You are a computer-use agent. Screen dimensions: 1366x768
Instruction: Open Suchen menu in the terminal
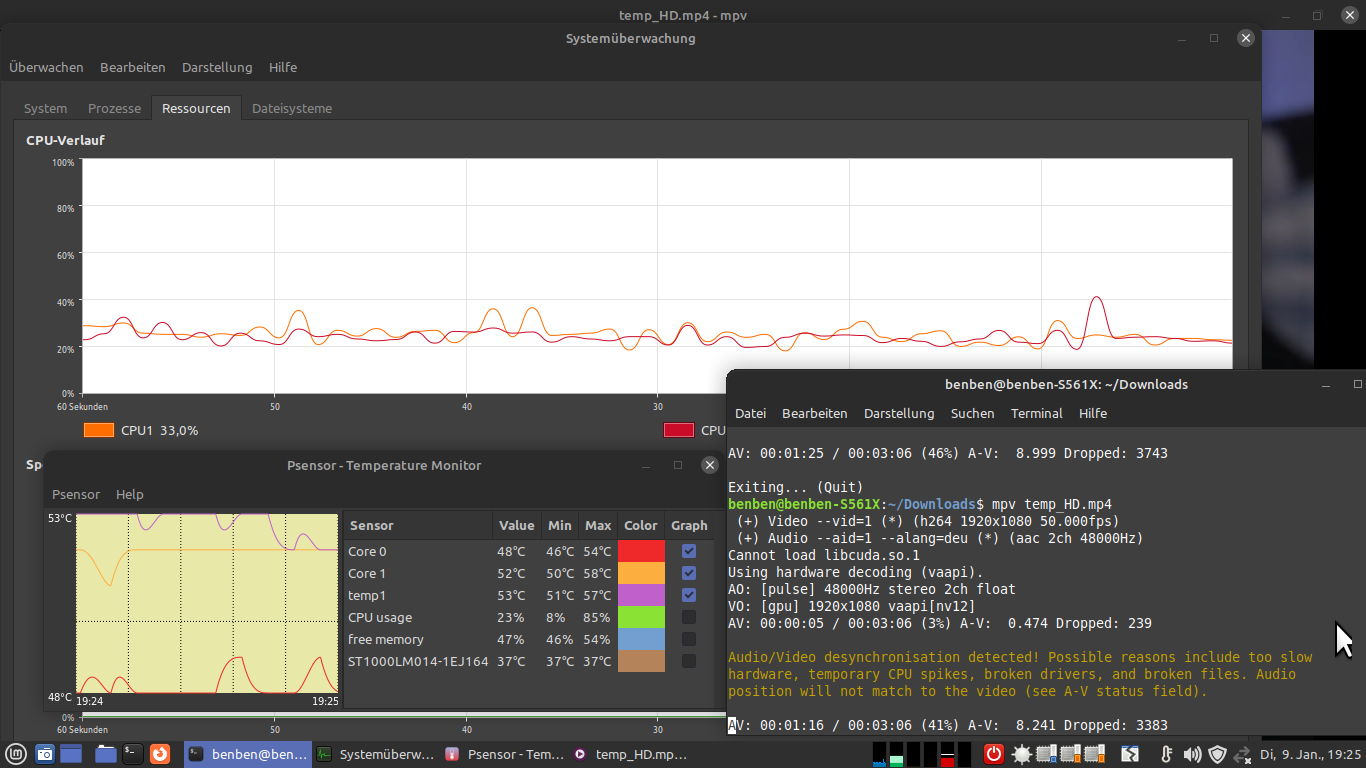click(x=973, y=413)
